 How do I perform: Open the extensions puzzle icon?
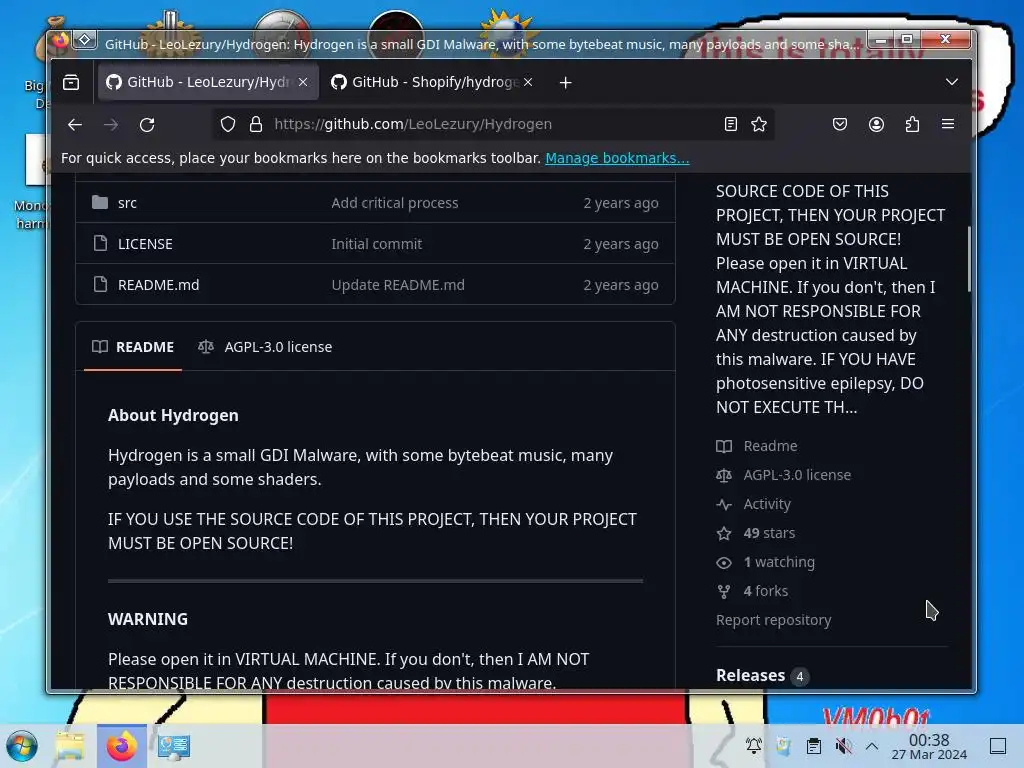tap(912, 124)
